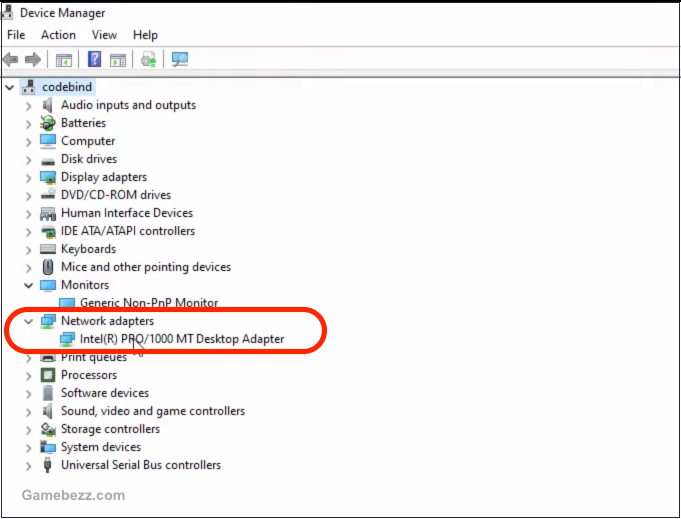The image size is (681, 519).
Task: Click the IDE ATA/ATAPI controllers icon
Action: click(x=48, y=231)
